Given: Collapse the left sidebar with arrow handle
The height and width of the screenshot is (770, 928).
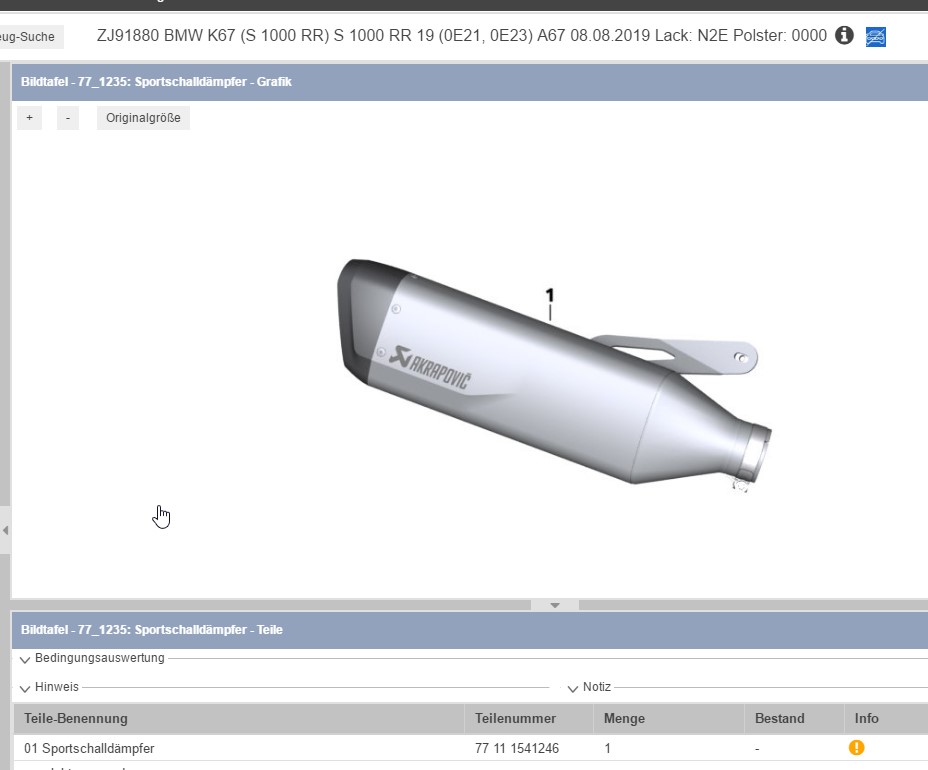Looking at the screenshot, I should [x=5, y=530].
